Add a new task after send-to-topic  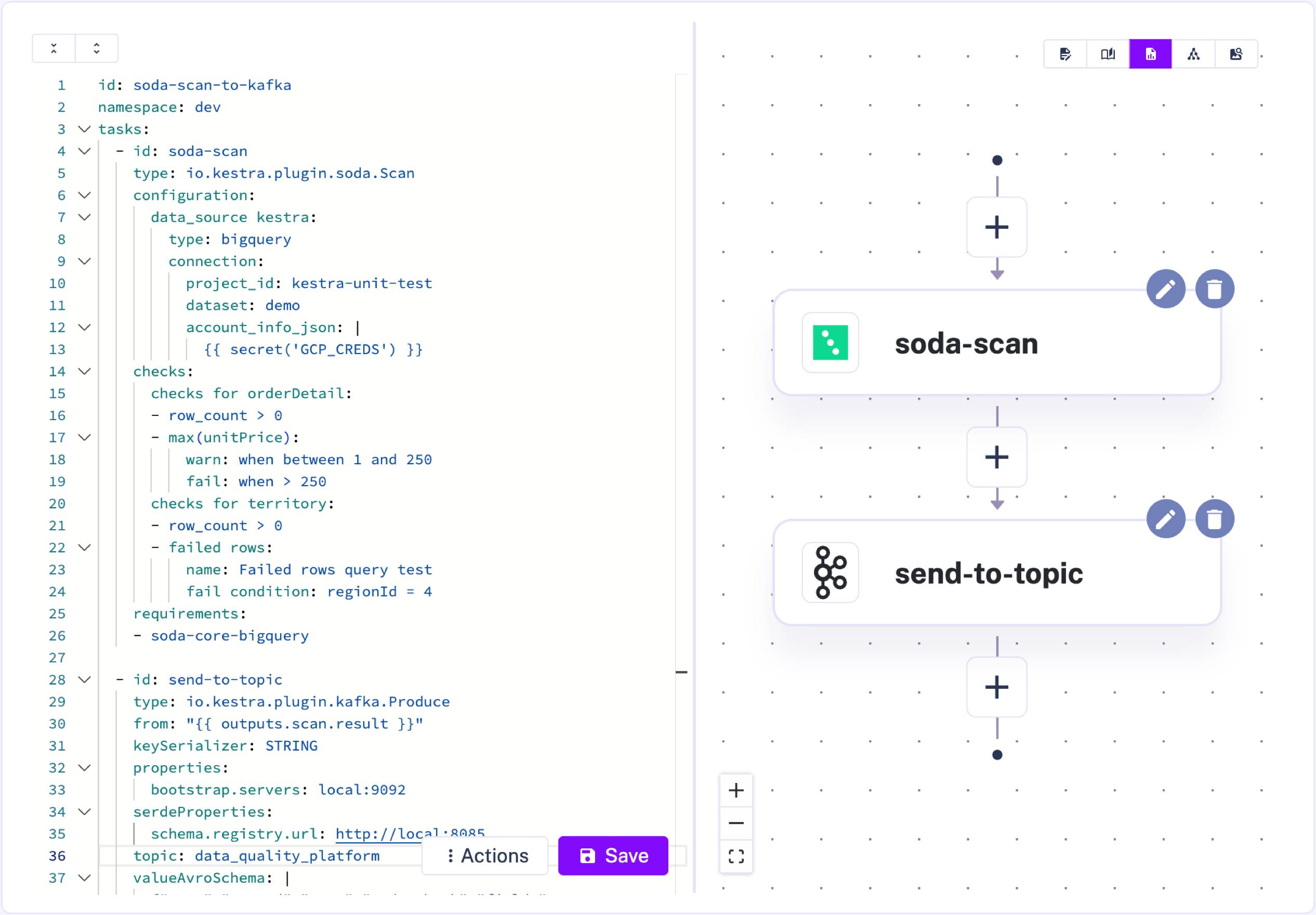click(997, 687)
